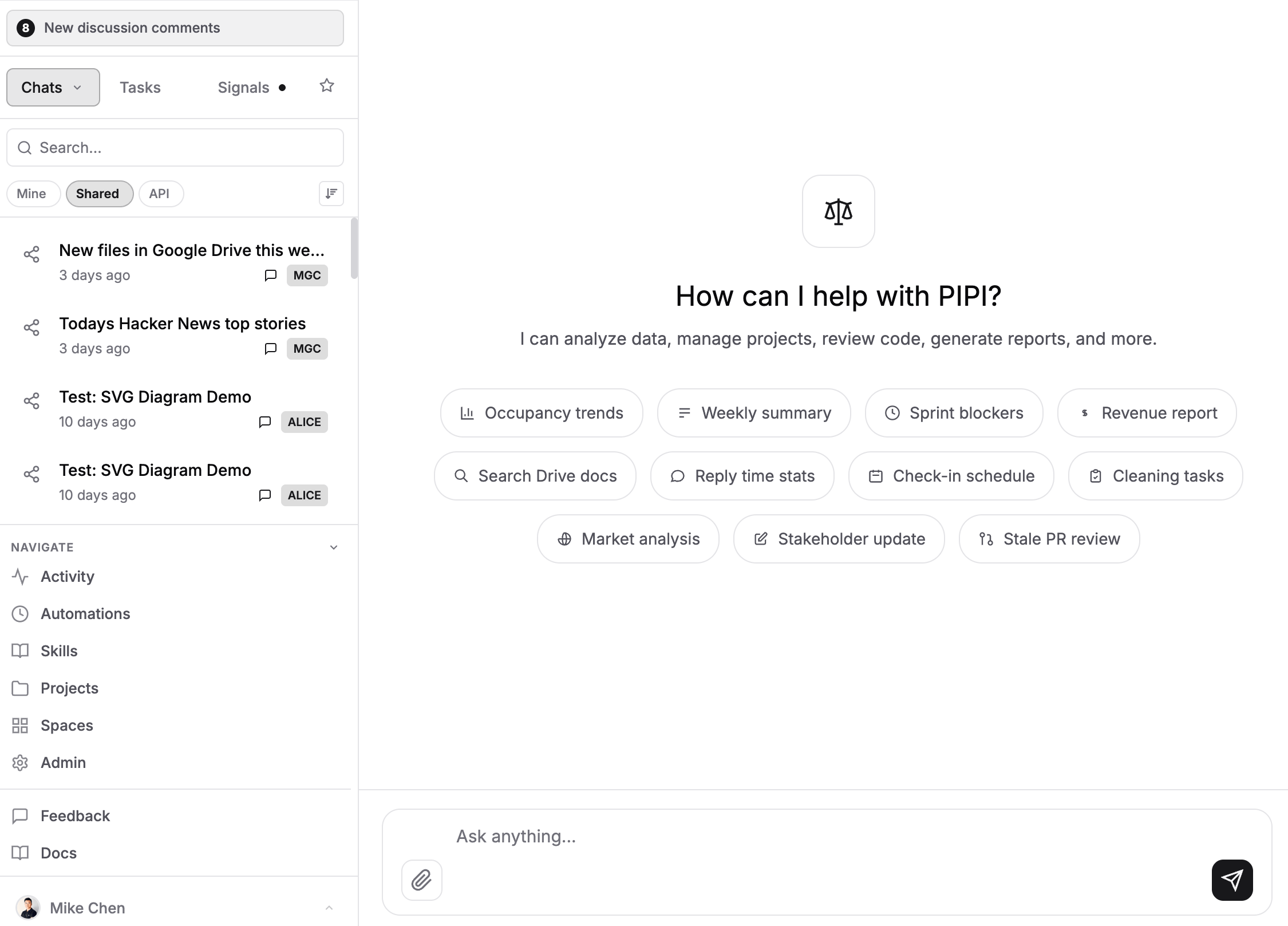Click the chat Search field
The image size is (1288, 926).
coord(175,148)
